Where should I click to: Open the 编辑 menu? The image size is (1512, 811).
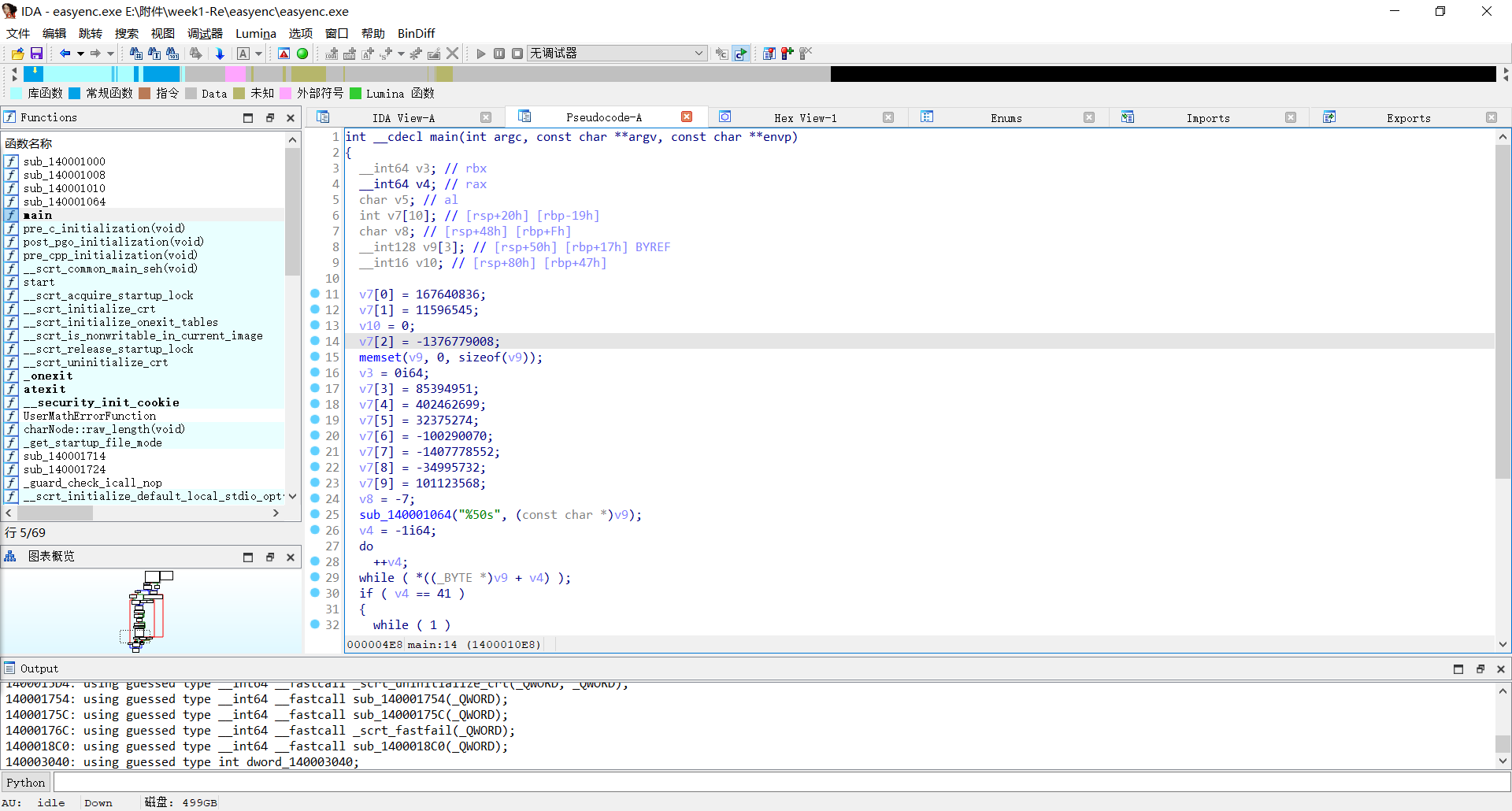(54, 33)
